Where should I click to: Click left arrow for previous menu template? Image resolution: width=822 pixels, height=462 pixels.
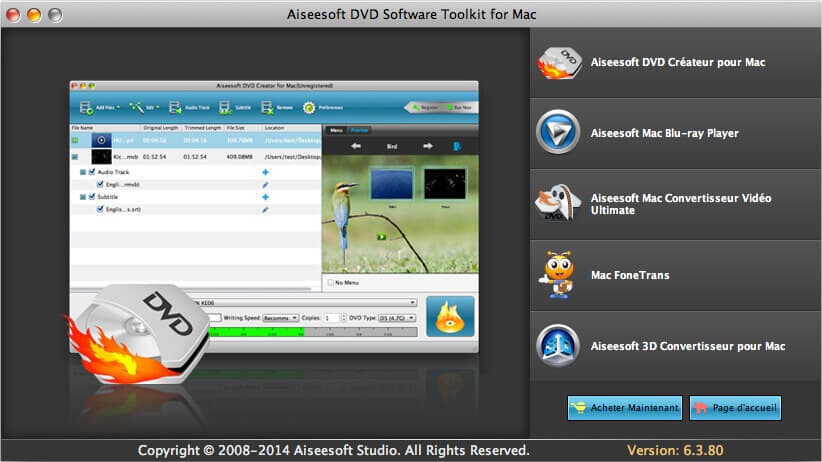pos(356,146)
